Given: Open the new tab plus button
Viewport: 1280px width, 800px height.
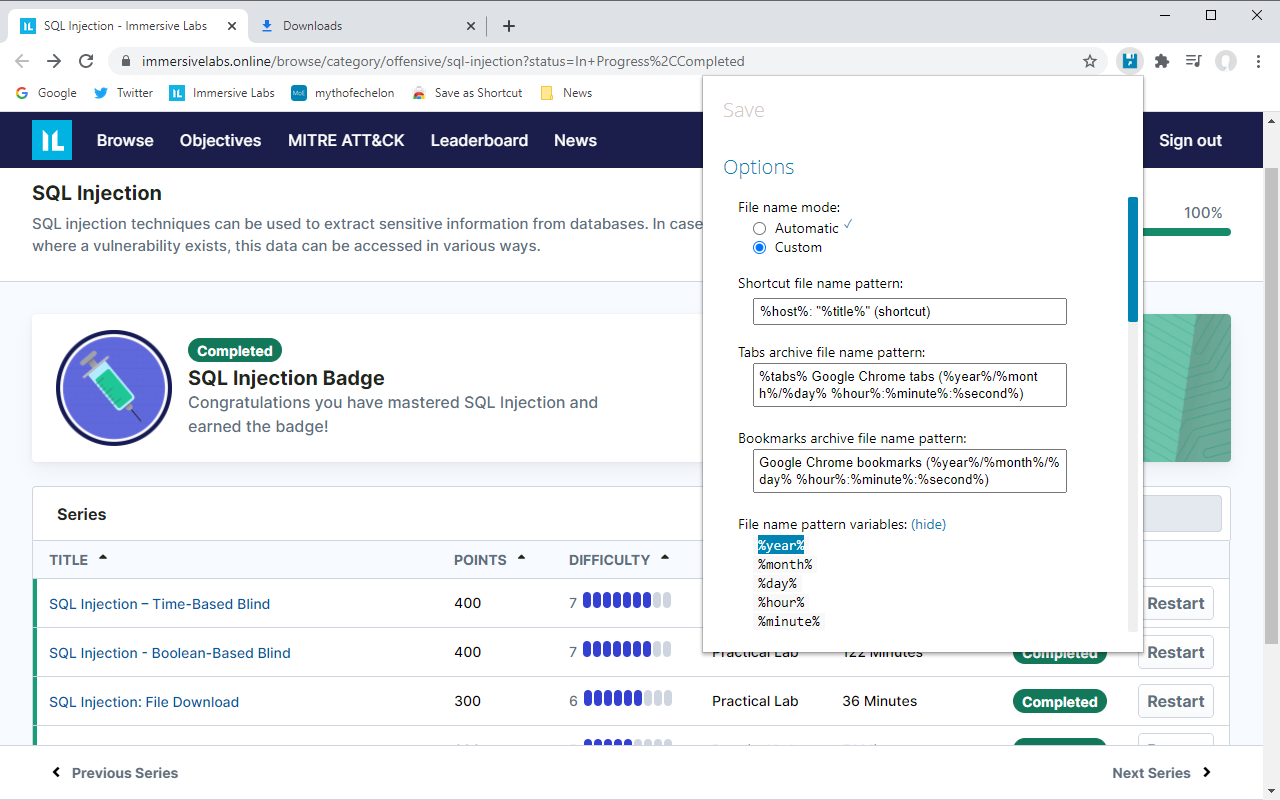Looking at the screenshot, I should 509,26.
